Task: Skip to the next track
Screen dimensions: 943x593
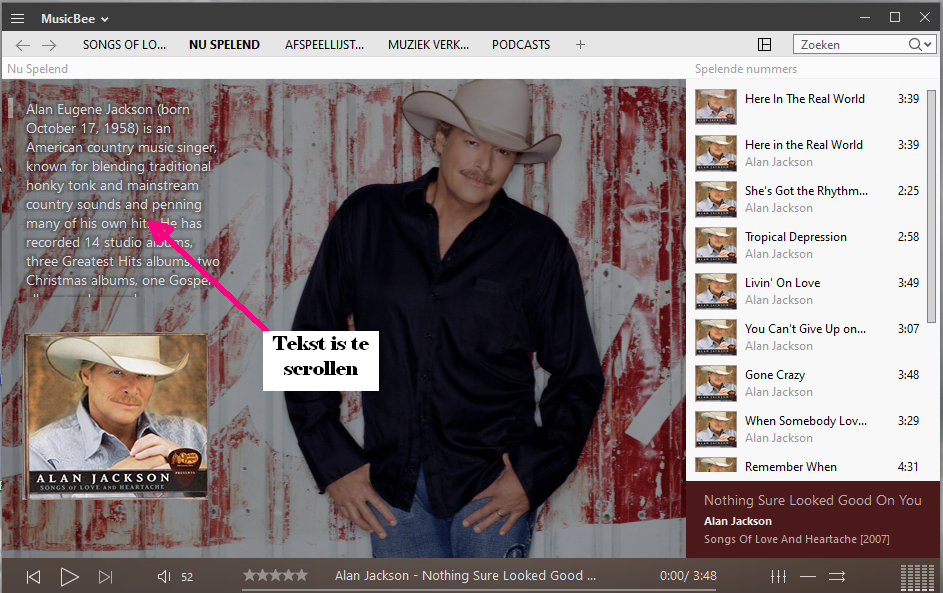Action: 105,577
